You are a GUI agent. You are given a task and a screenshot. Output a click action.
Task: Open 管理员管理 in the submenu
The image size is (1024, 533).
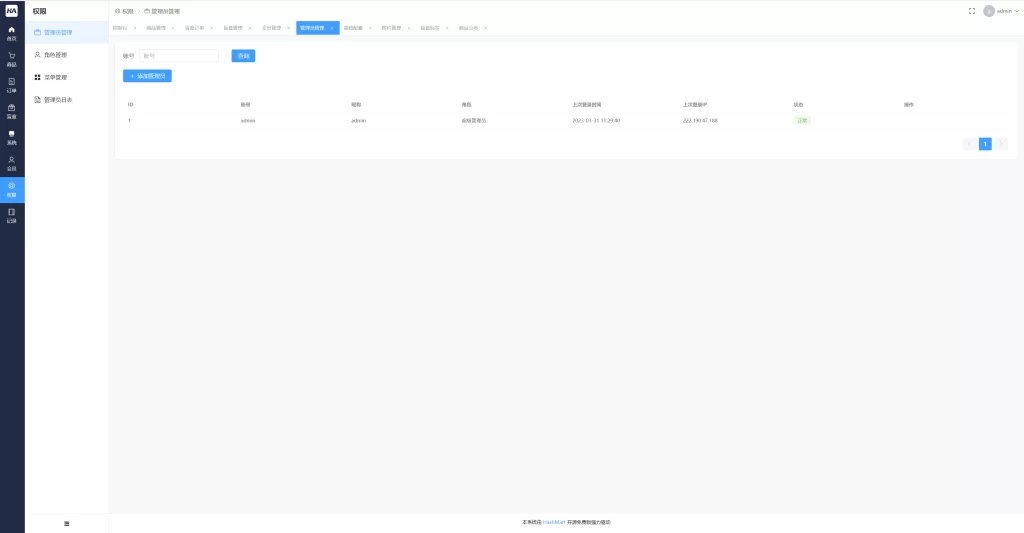pos(67,32)
